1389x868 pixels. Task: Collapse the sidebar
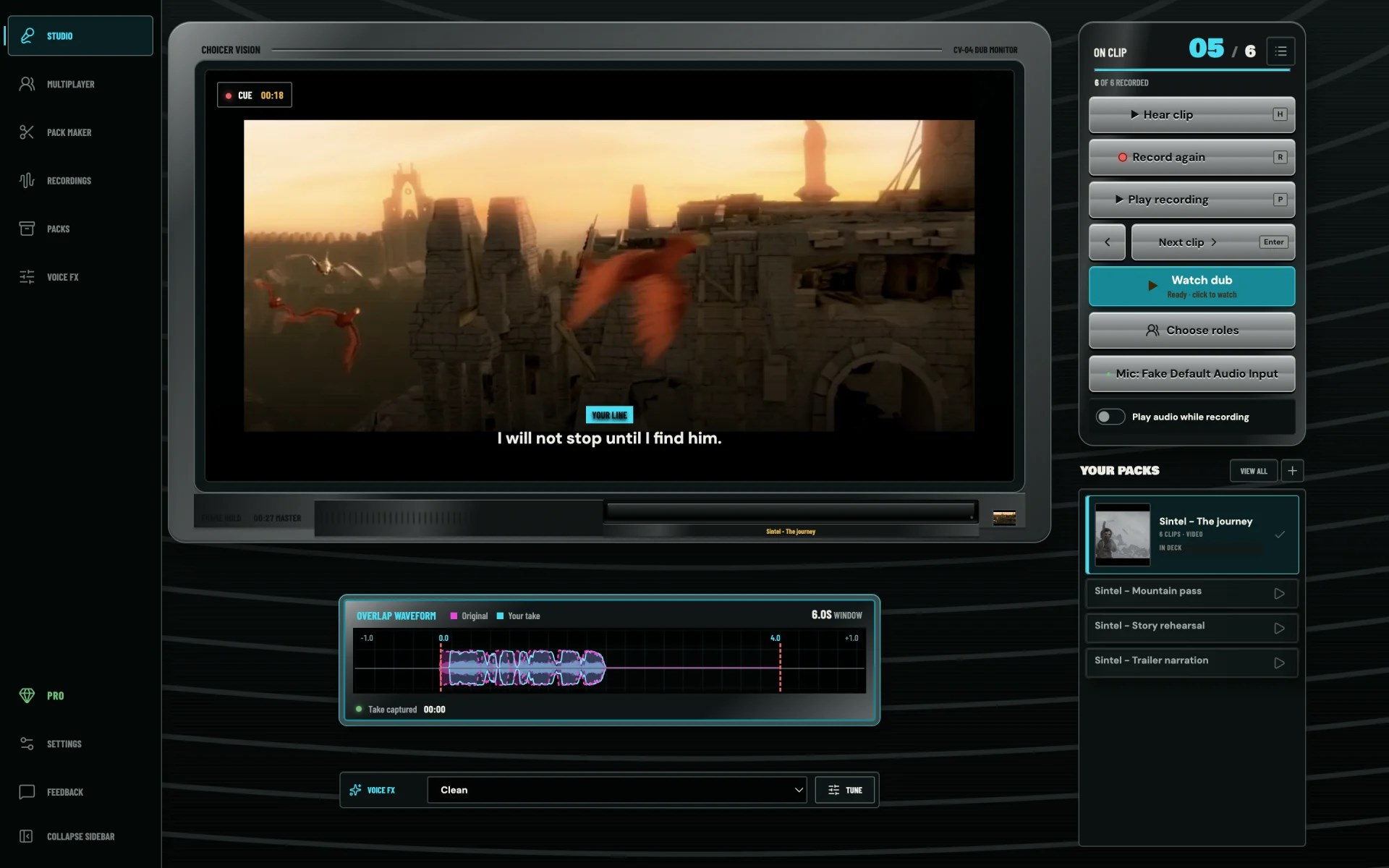(80, 836)
